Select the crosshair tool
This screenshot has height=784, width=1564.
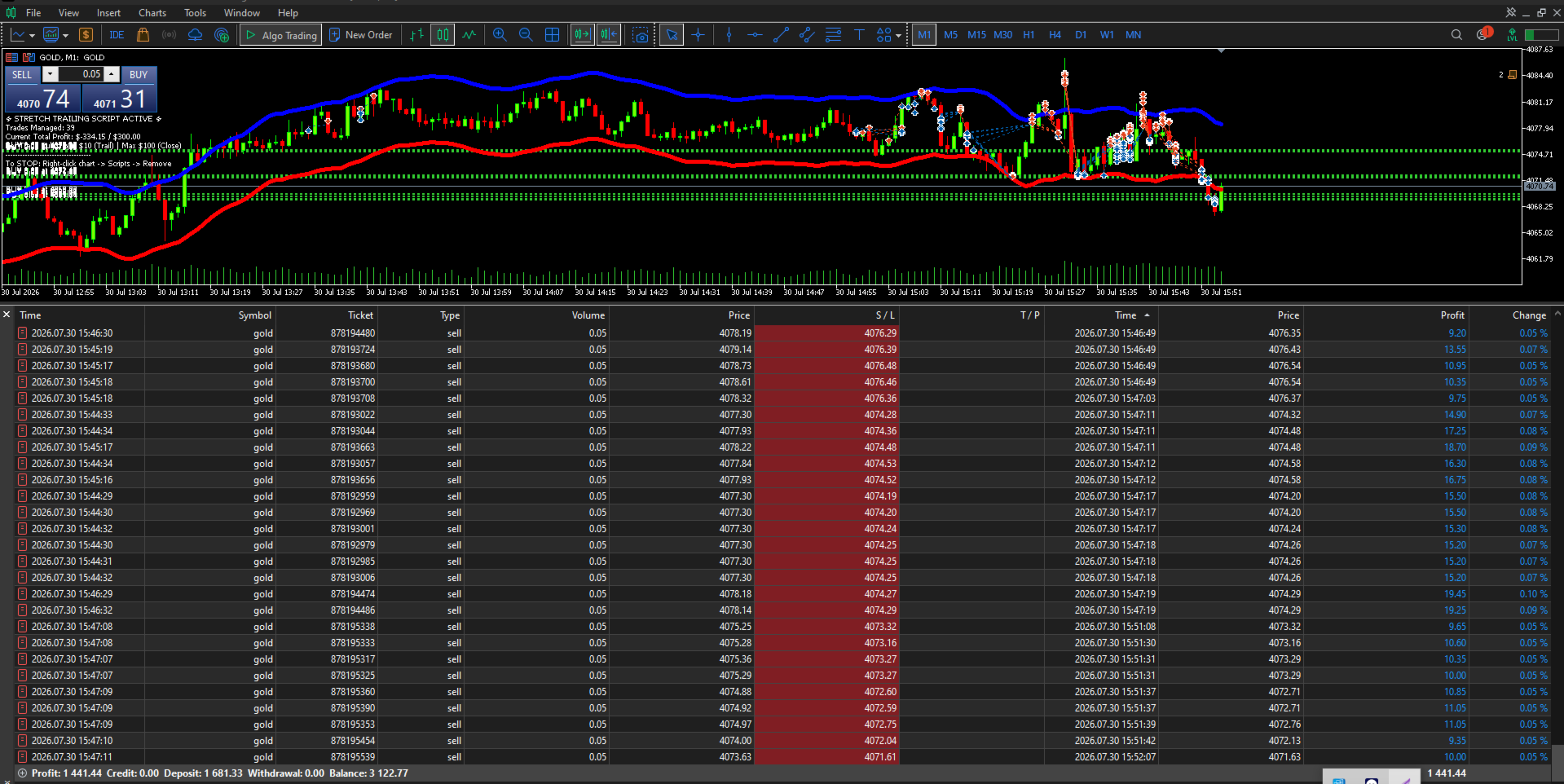698,35
